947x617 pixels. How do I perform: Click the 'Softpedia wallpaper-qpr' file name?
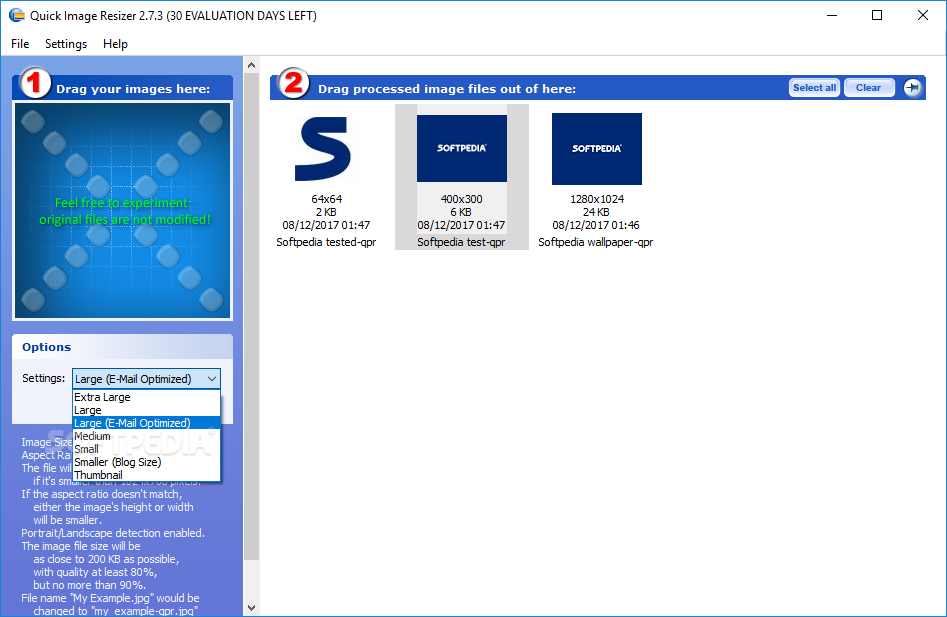595,242
